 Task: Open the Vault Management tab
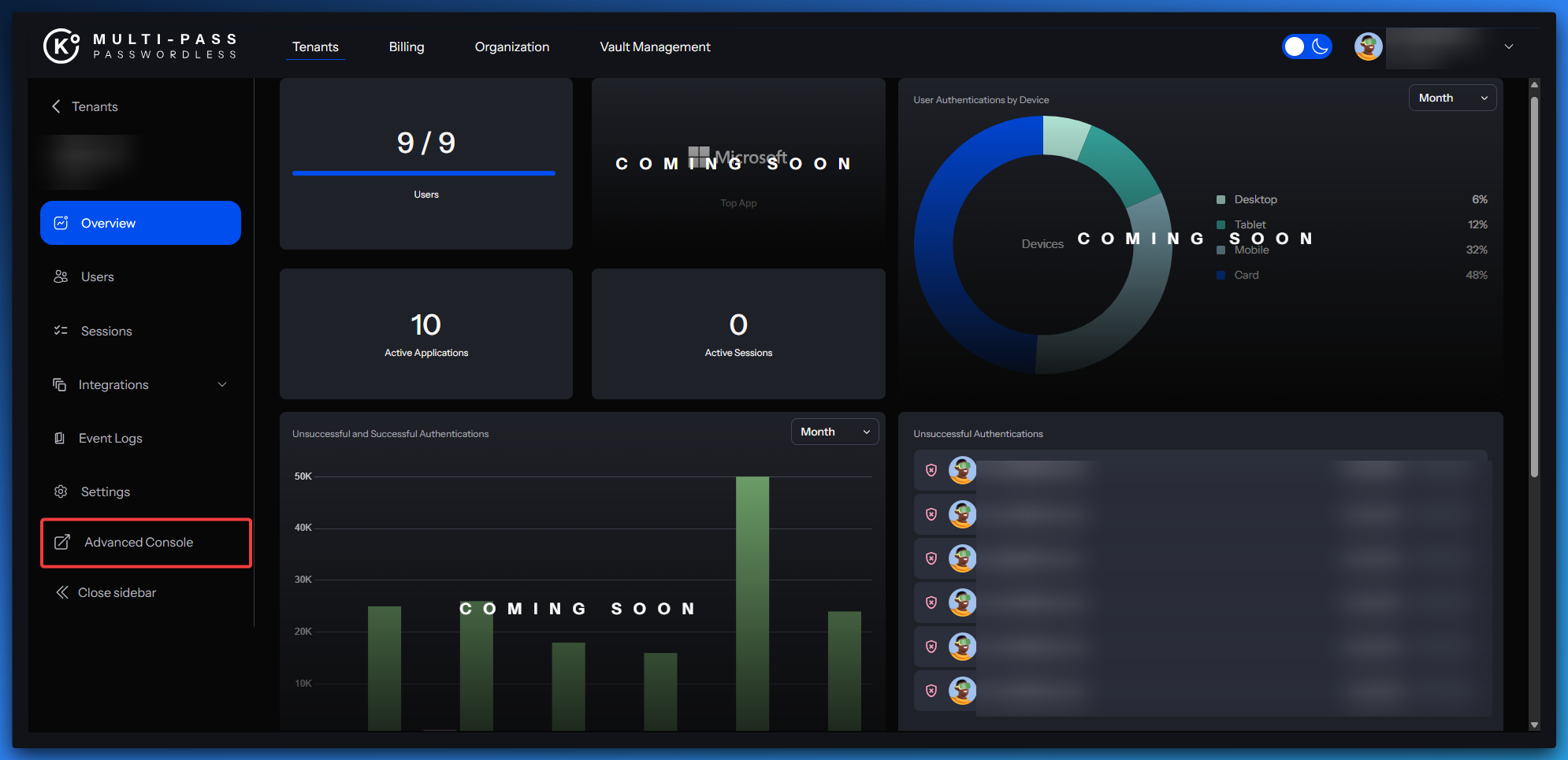point(655,46)
